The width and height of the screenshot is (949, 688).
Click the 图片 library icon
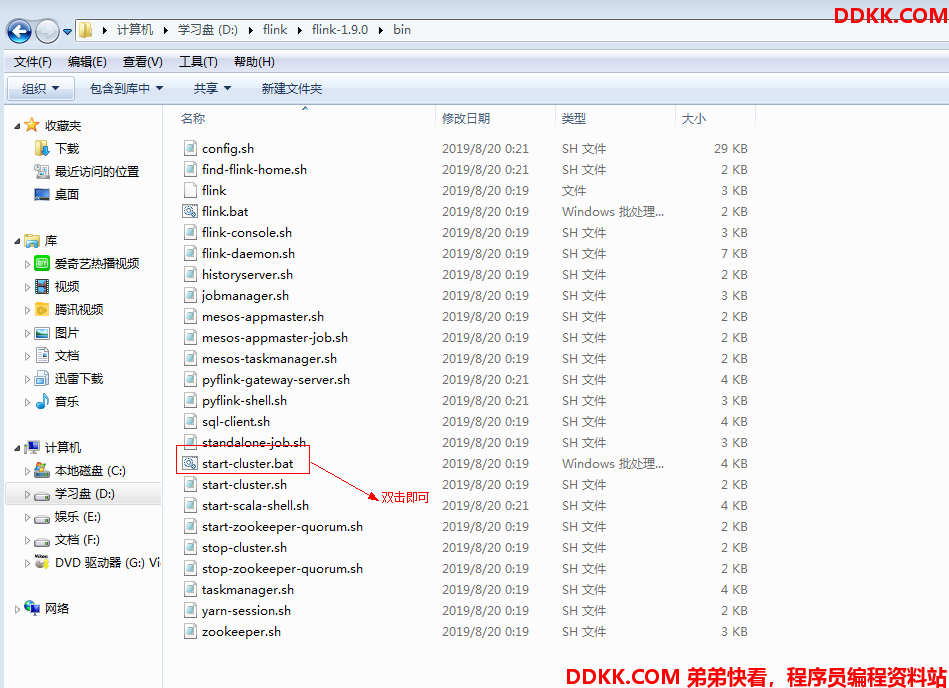[x=42, y=333]
